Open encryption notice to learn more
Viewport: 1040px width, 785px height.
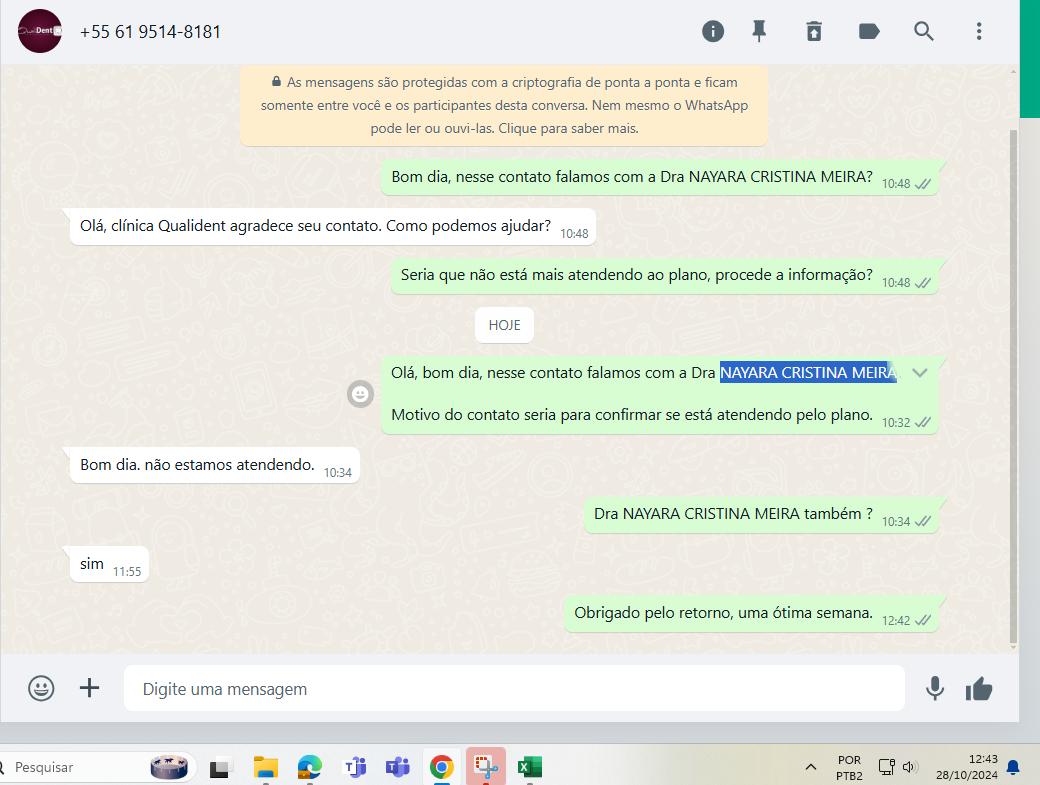504,105
